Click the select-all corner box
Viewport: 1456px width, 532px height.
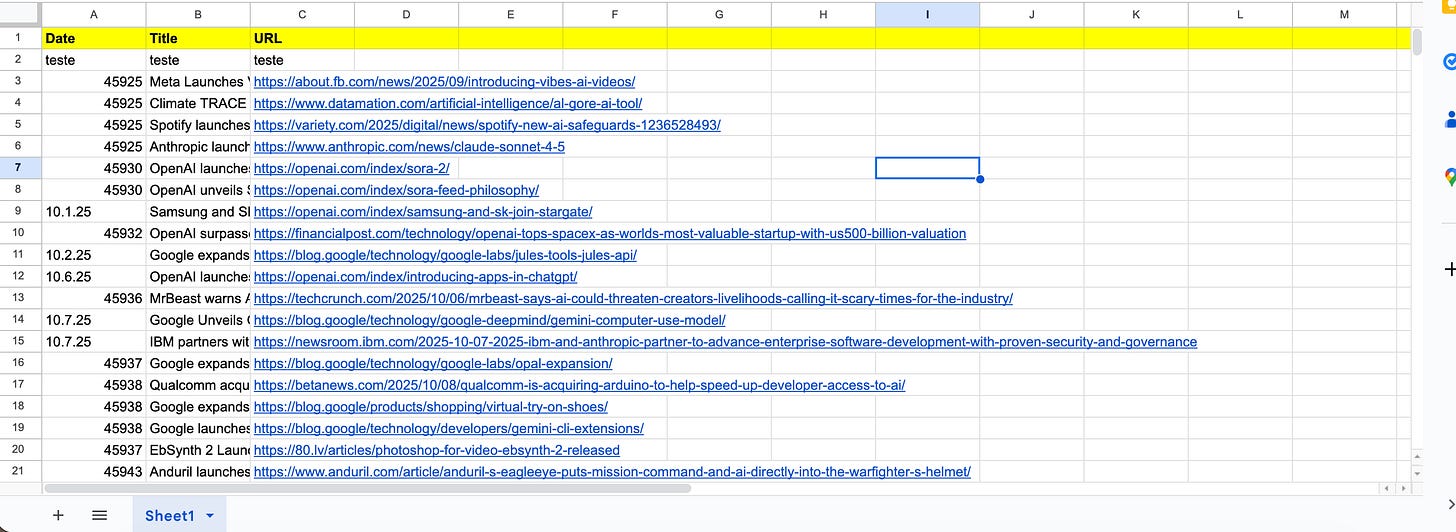(20, 14)
